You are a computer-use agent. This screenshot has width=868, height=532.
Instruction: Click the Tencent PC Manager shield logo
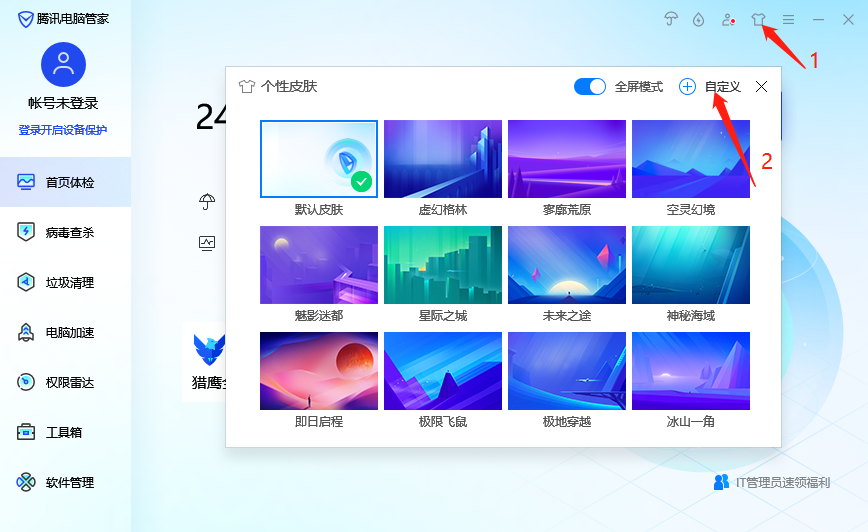pyautogui.click(x=25, y=19)
